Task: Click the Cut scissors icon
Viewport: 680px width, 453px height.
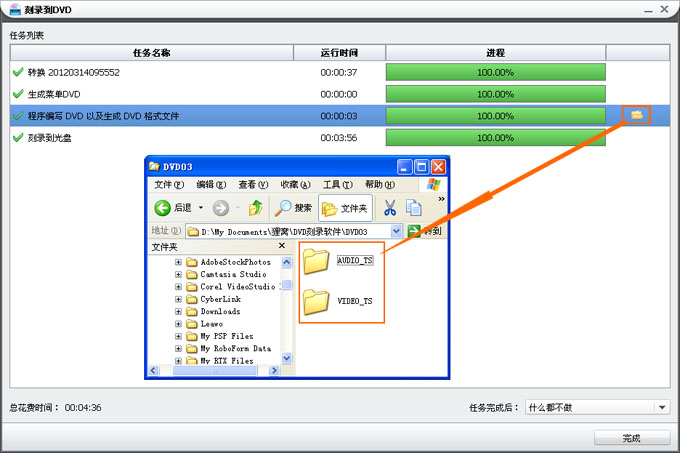Action: click(x=390, y=208)
